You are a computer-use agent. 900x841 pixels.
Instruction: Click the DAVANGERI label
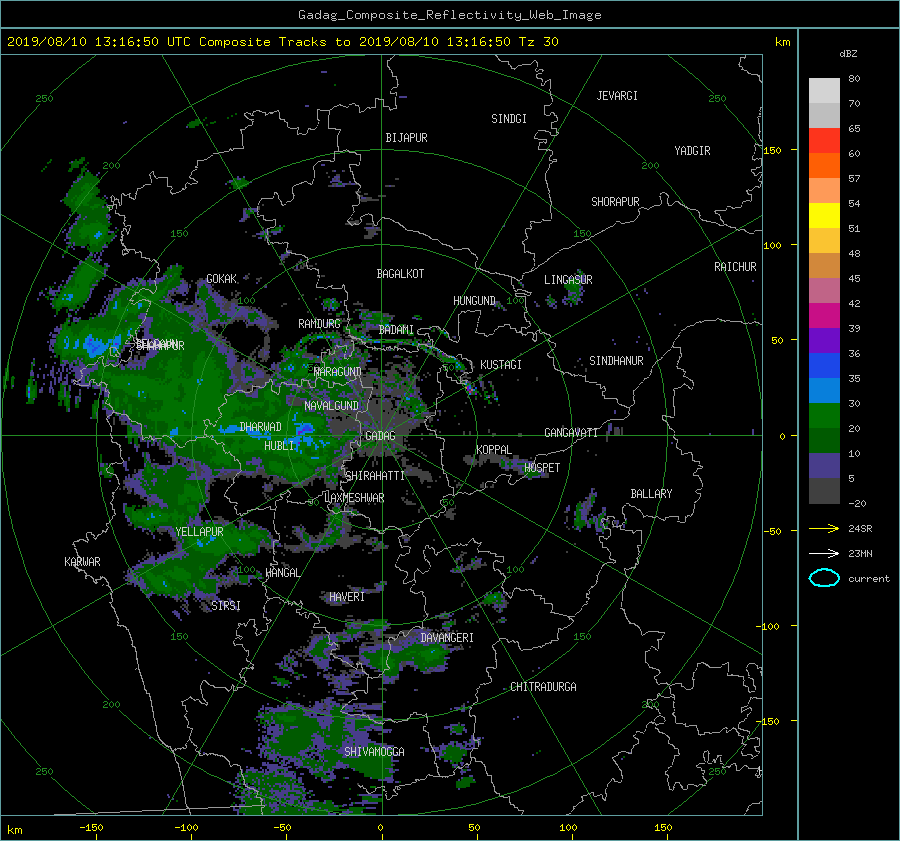click(447, 638)
